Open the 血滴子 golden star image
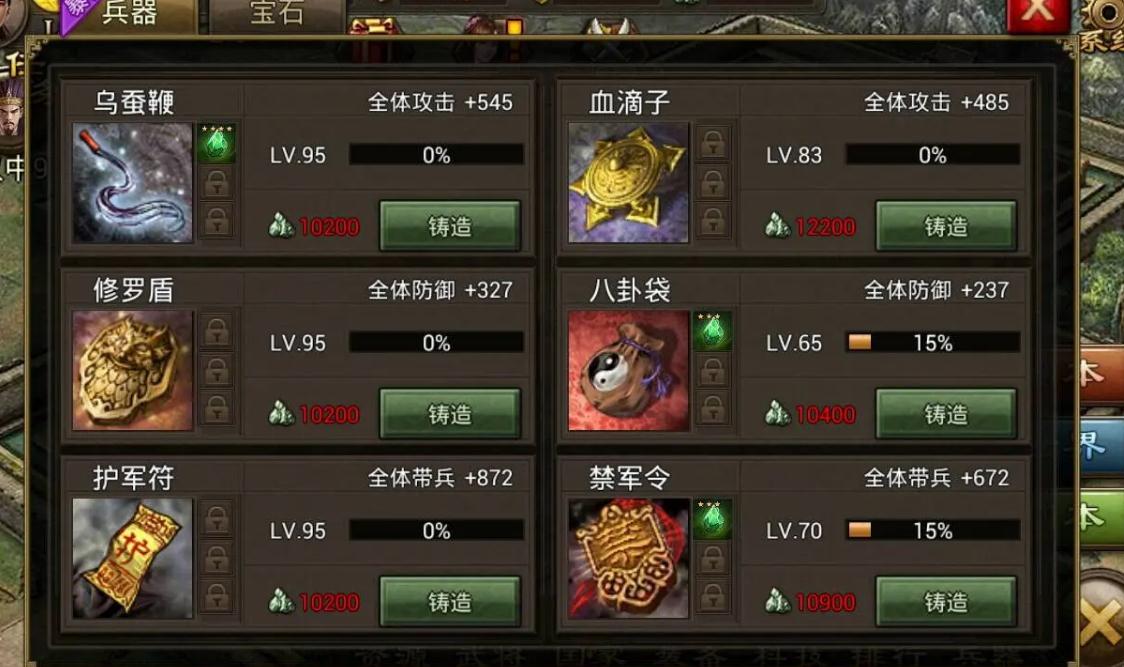The height and width of the screenshot is (667, 1124). [x=629, y=183]
